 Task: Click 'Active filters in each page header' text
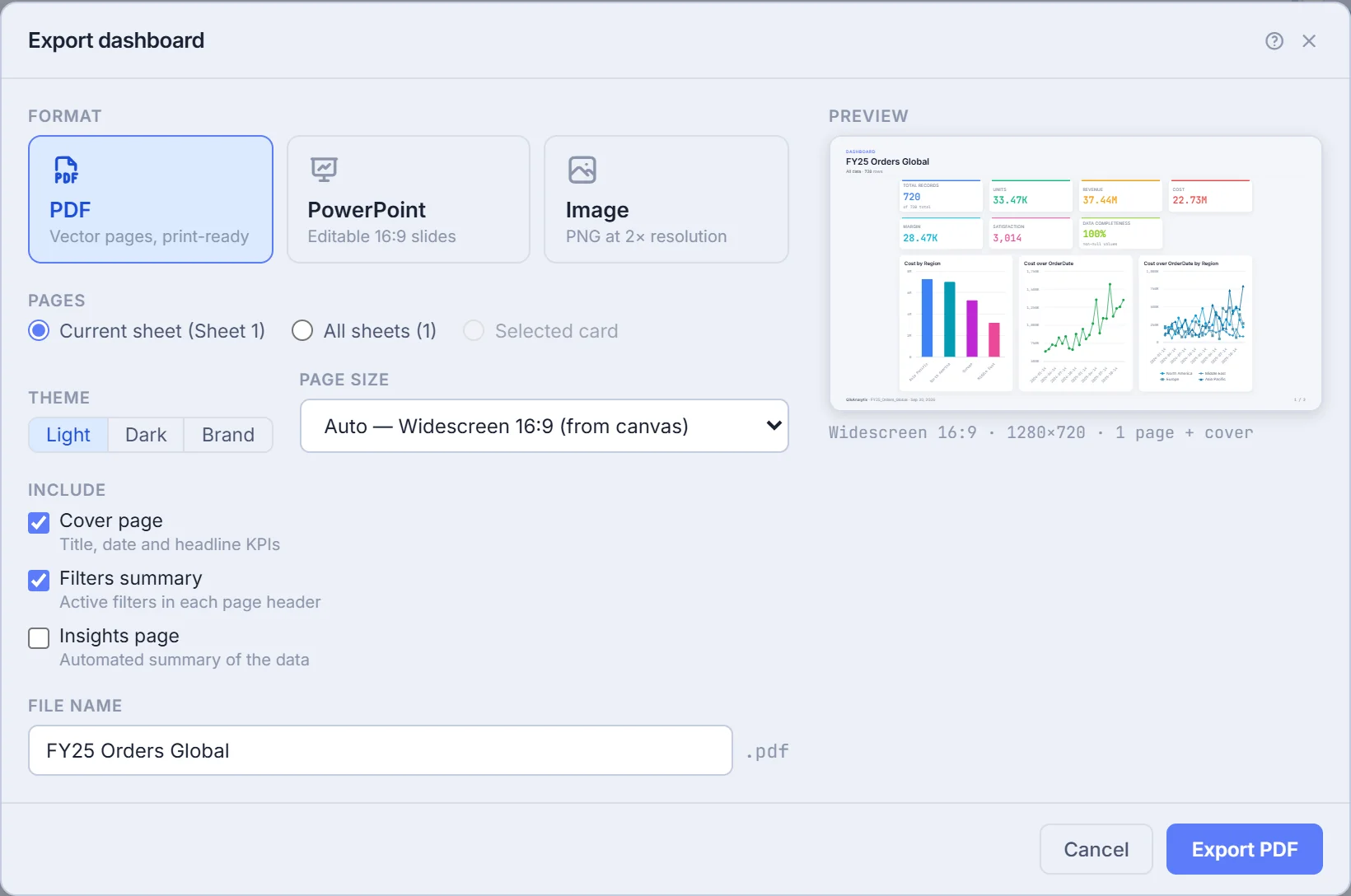(190, 602)
